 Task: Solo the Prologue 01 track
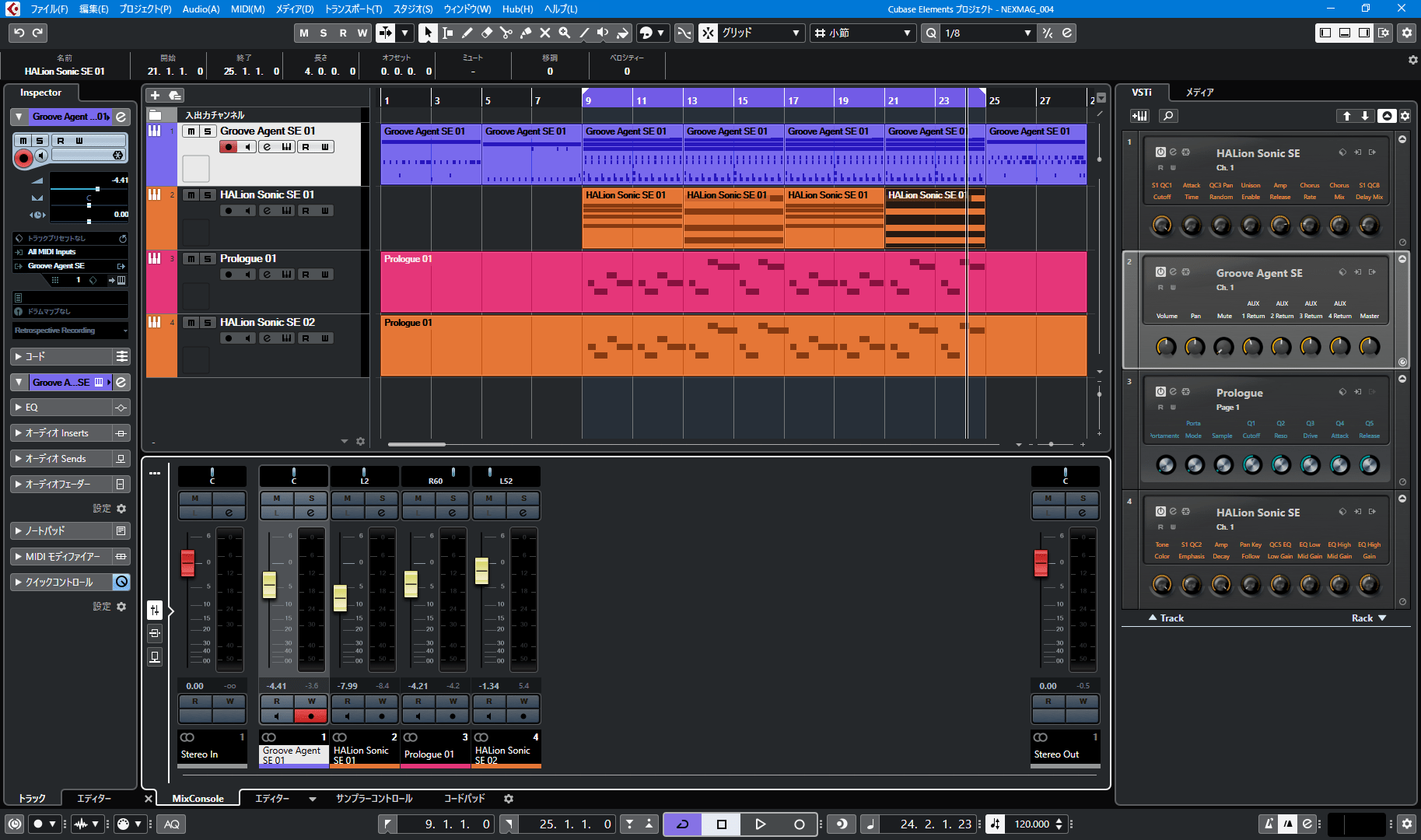[208, 259]
